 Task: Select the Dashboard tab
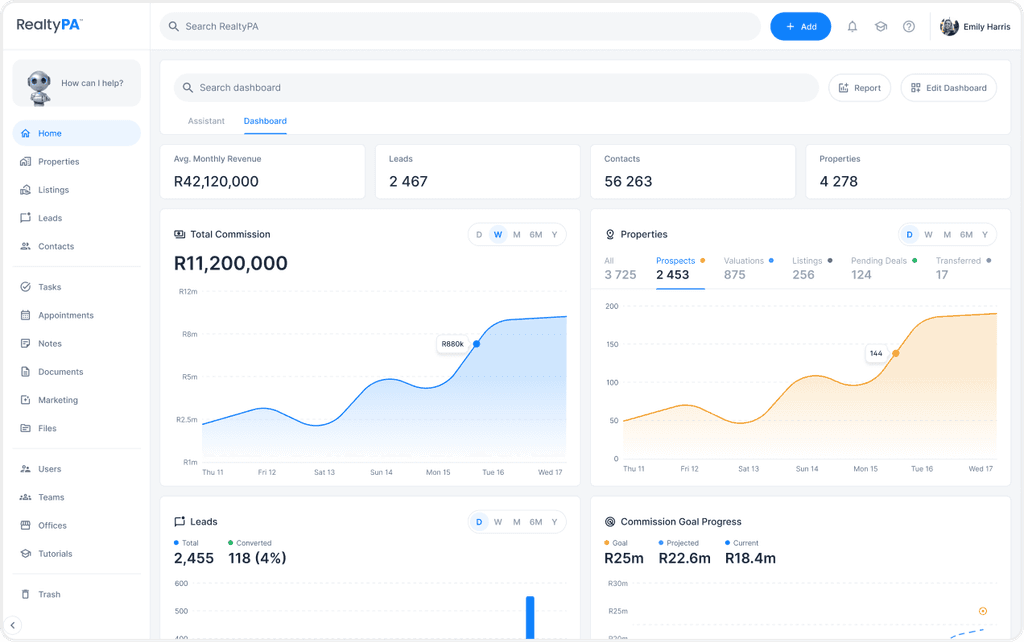265,121
